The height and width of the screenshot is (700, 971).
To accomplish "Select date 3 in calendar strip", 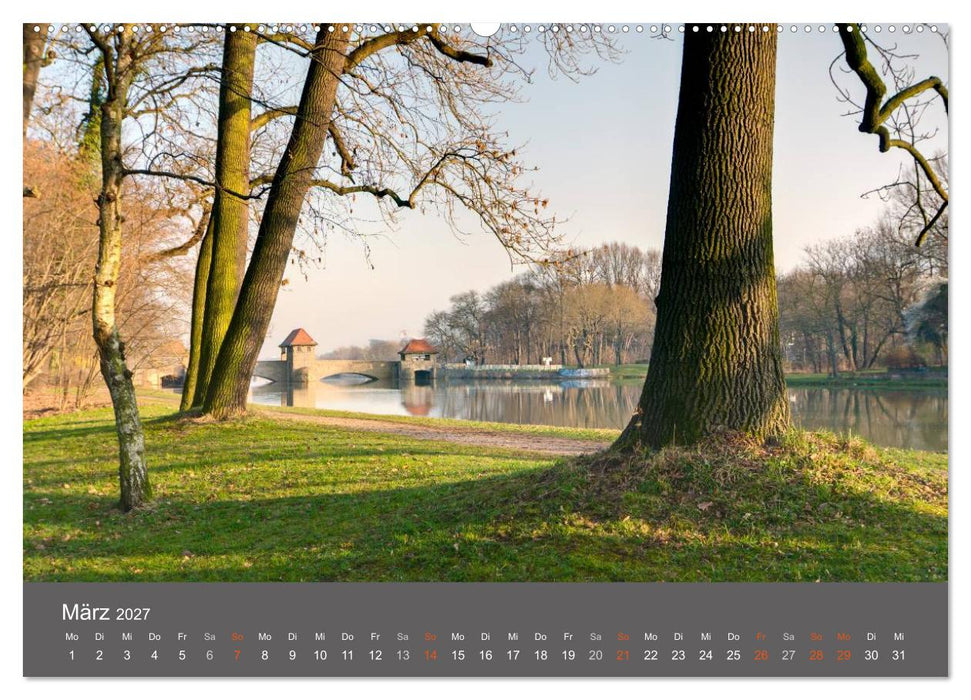I will click(x=127, y=655).
